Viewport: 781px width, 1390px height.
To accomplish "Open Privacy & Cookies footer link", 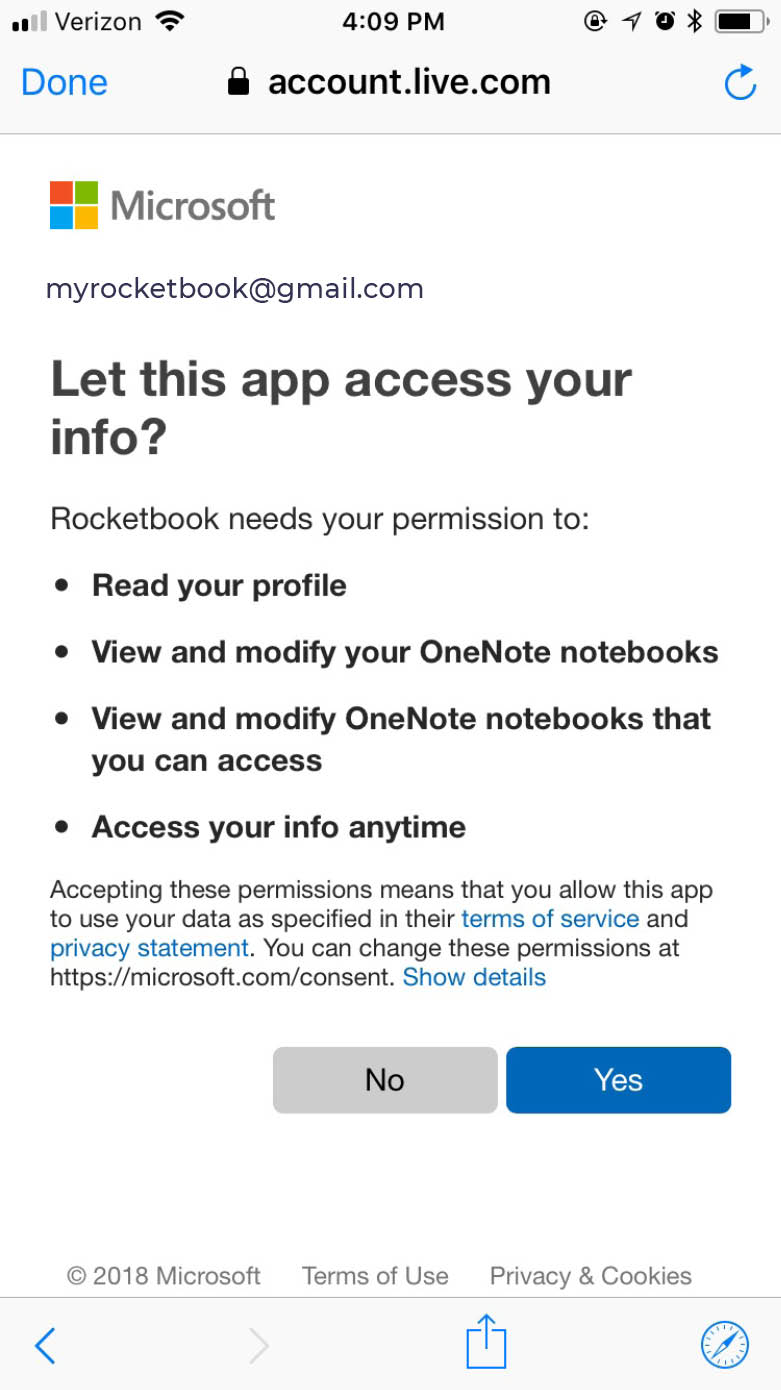I will pos(590,1275).
